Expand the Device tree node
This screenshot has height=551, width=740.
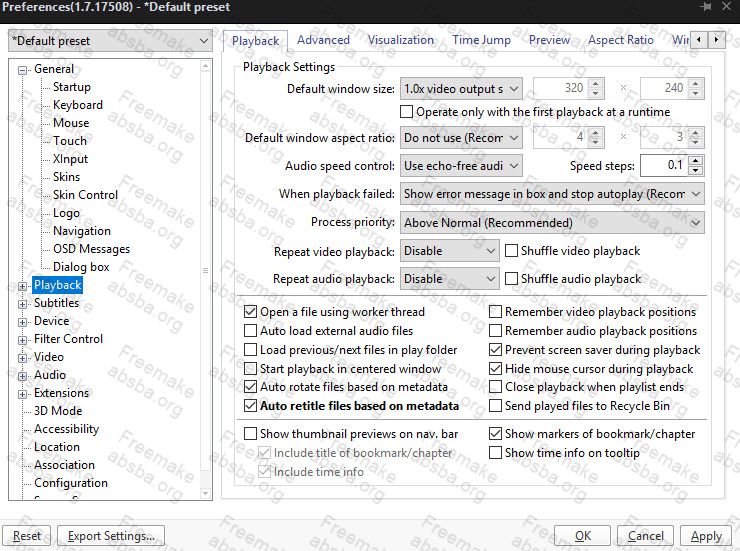(x=22, y=322)
